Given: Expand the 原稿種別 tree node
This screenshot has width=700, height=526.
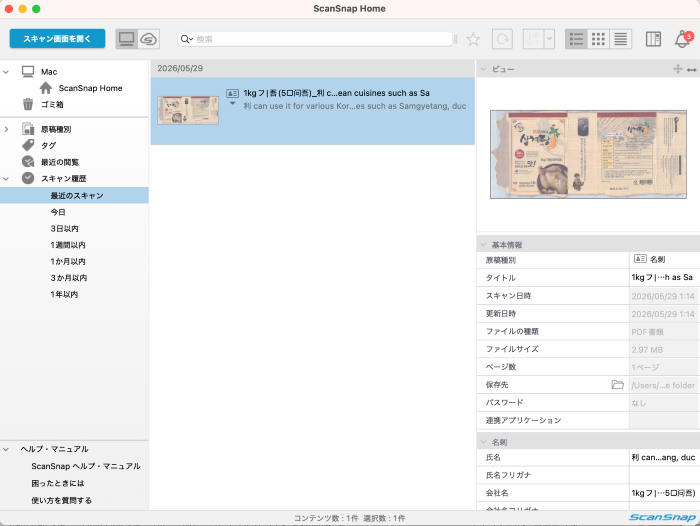Looking at the screenshot, I should [x=6, y=129].
